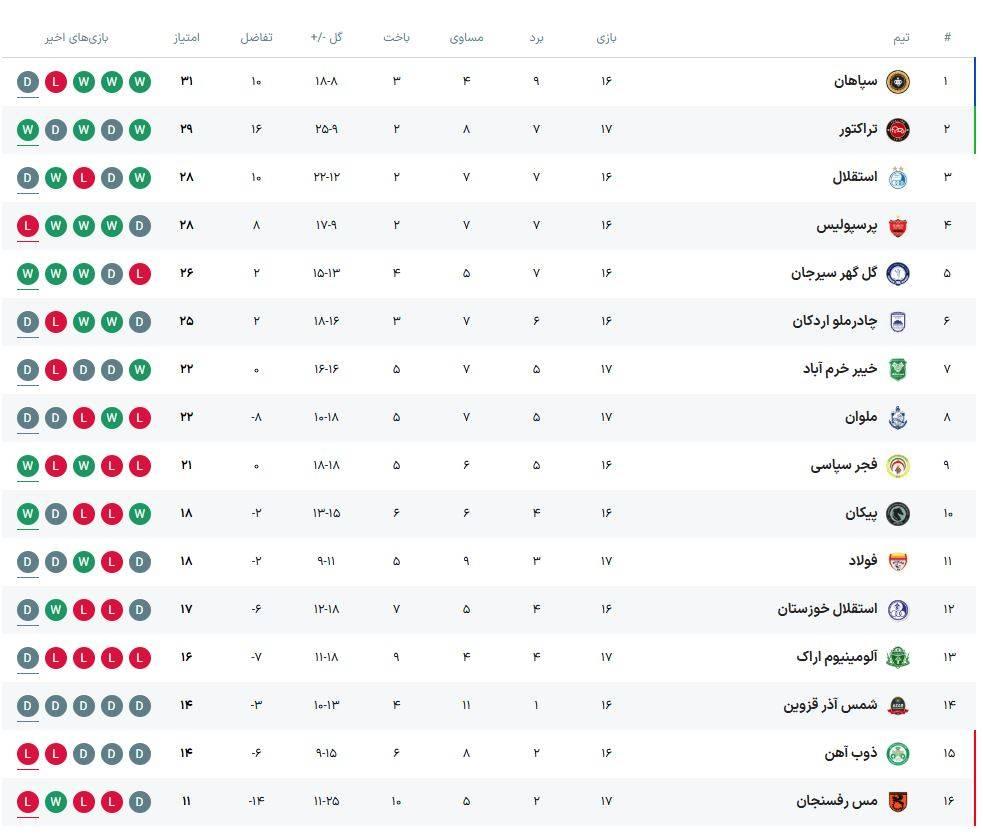Click the recent games (بازی‌های اخیر) header
983x838 pixels.
coord(77,38)
